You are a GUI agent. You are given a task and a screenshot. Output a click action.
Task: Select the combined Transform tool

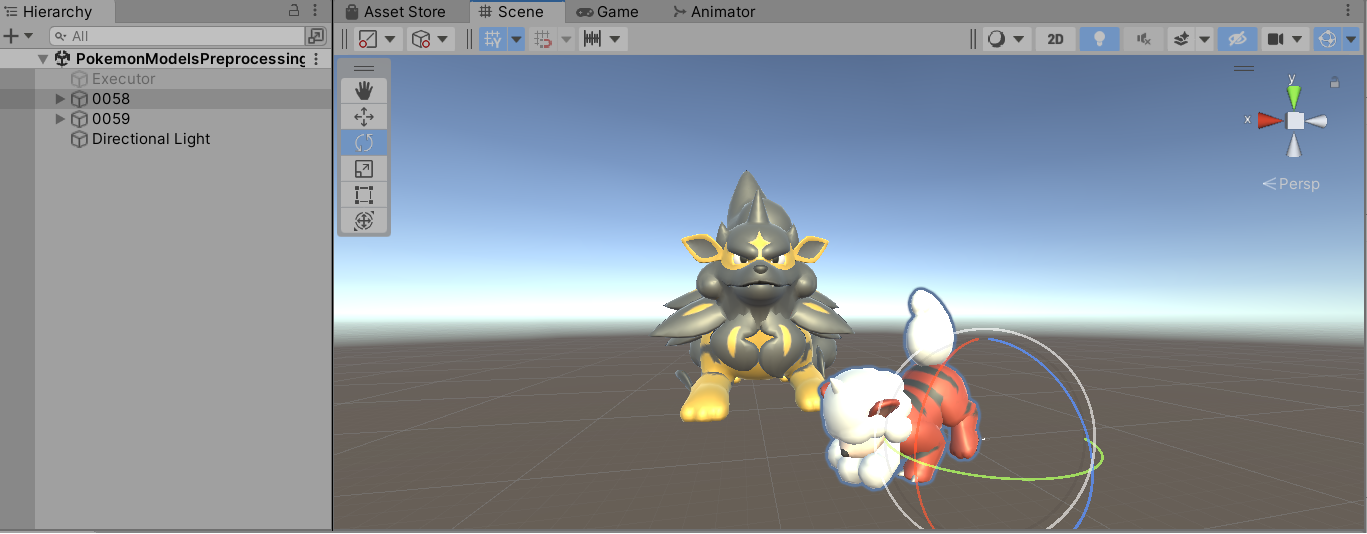coord(364,220)
